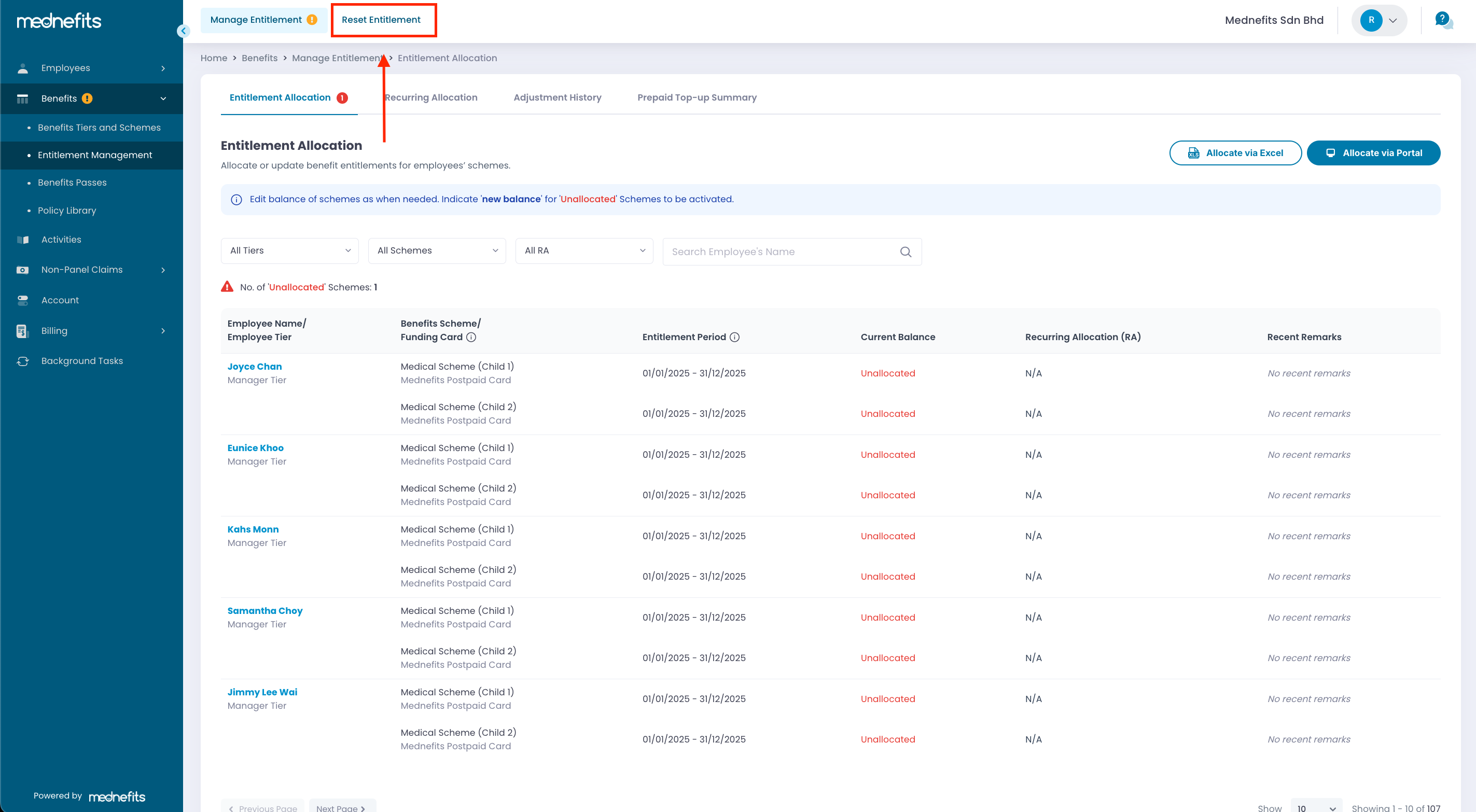Open the All Schemes dropdown
The image size is (1476, 812).
pos(437,250)
